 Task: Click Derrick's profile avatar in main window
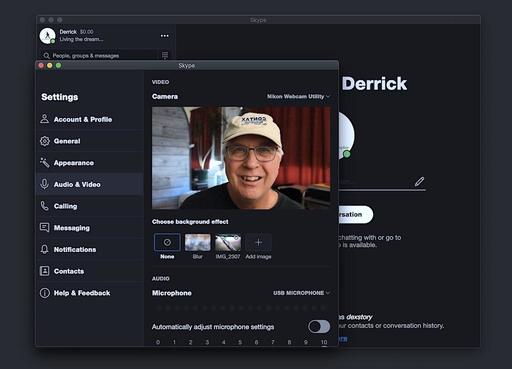[x=47, y=36]
